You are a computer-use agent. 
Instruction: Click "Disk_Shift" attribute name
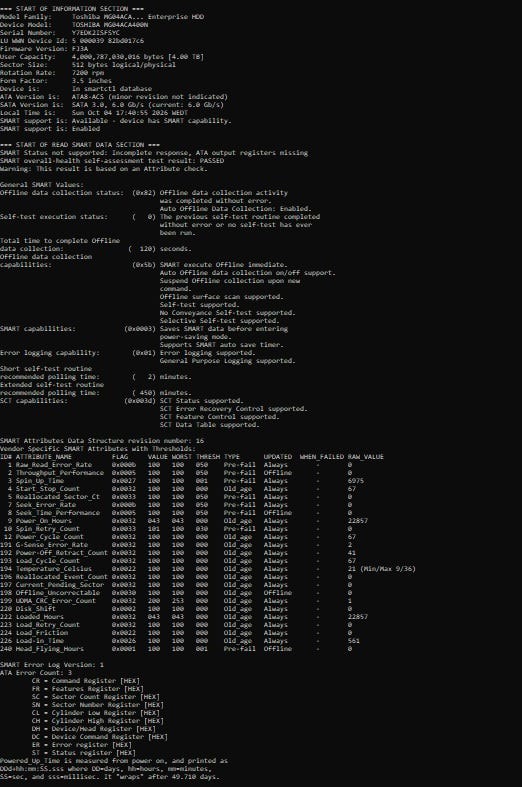36,609
